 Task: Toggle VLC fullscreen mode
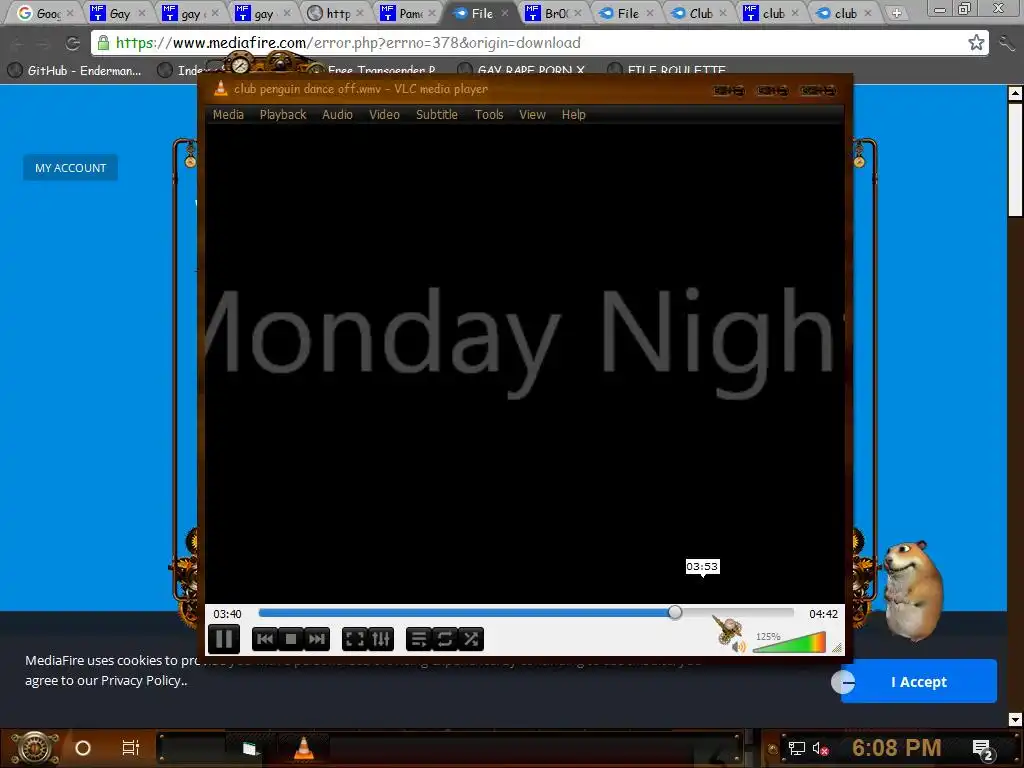355,639
